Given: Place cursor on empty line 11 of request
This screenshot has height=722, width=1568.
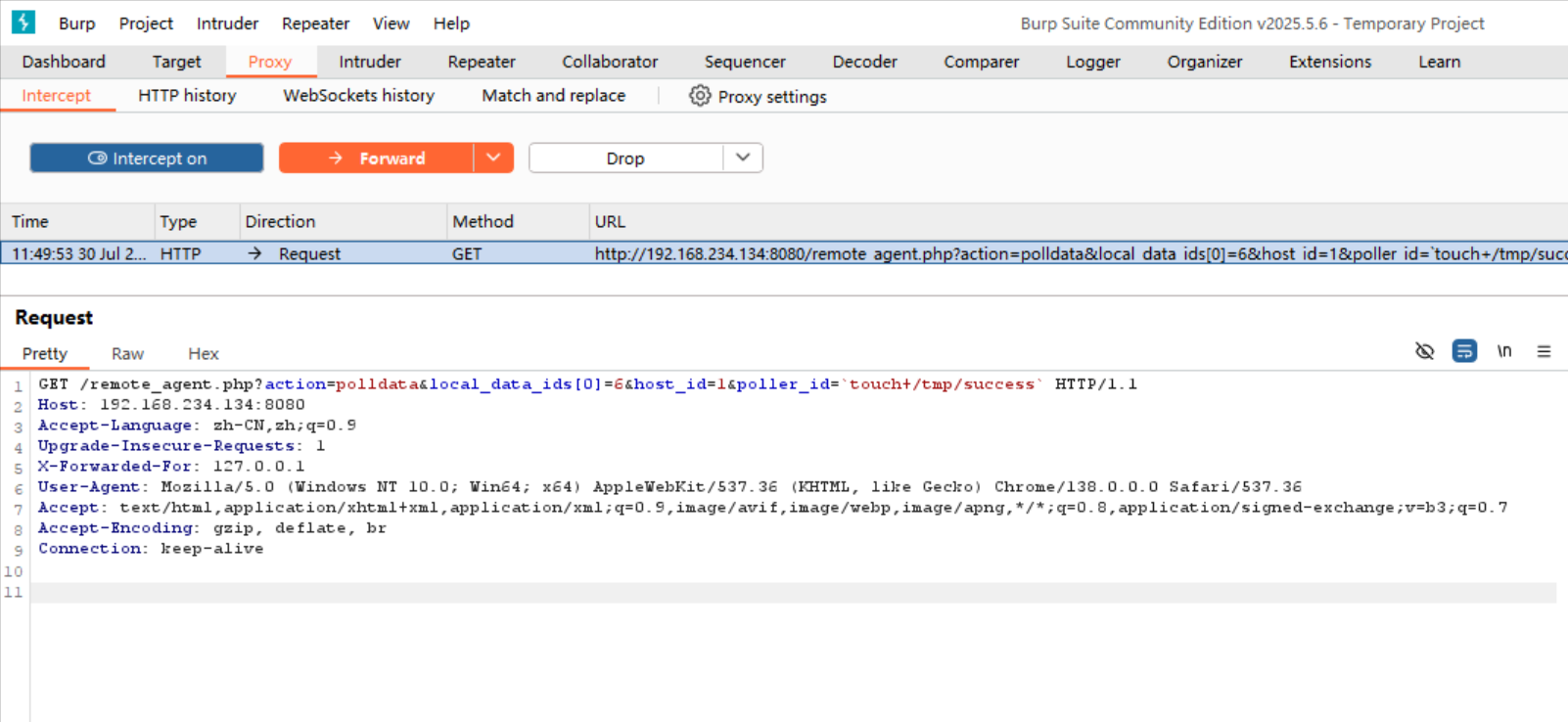Looking at the screenshot, I should (x=793, y=593).
